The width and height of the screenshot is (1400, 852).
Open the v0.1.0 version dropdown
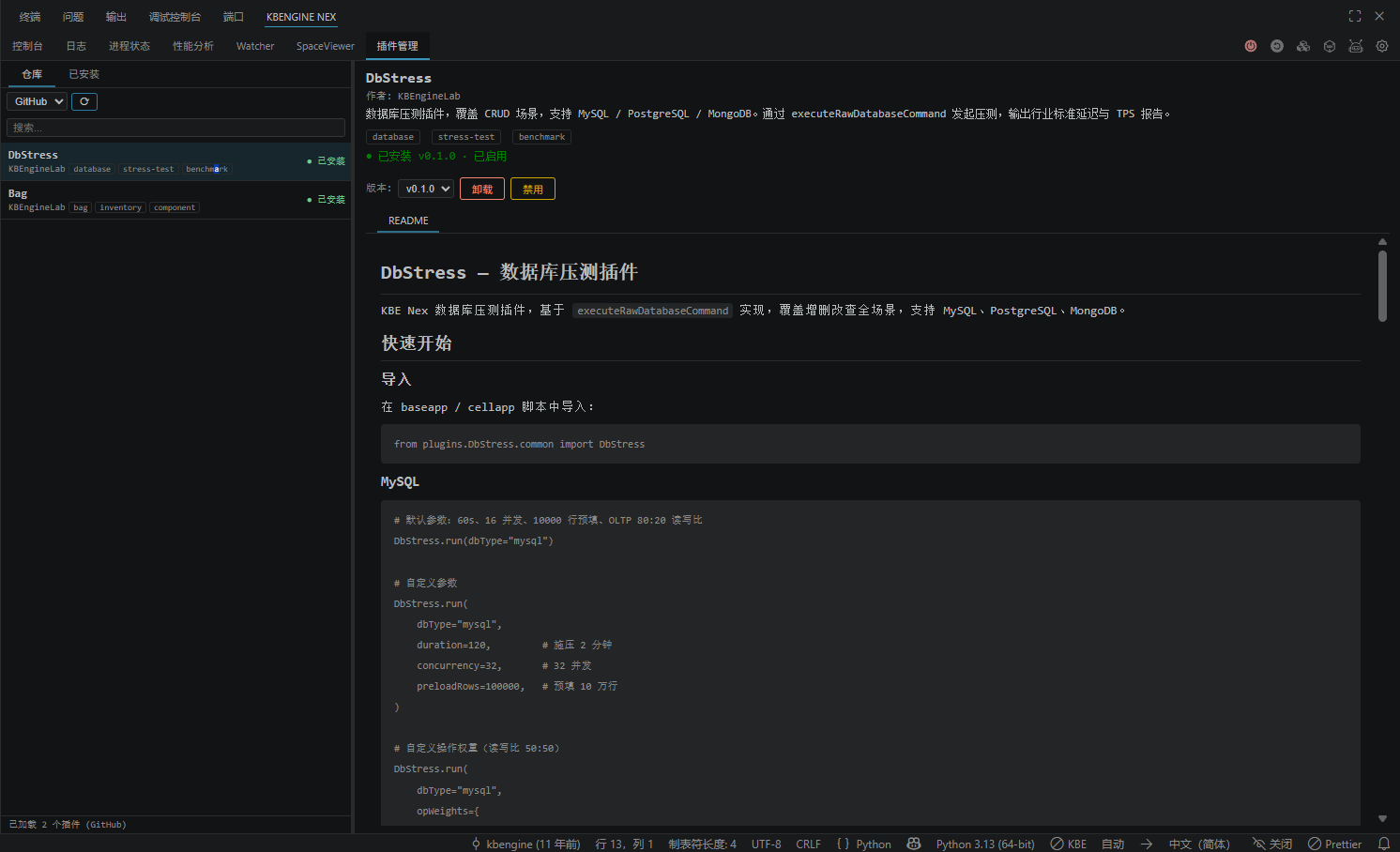pyautogui.click(x=426, y=189)
